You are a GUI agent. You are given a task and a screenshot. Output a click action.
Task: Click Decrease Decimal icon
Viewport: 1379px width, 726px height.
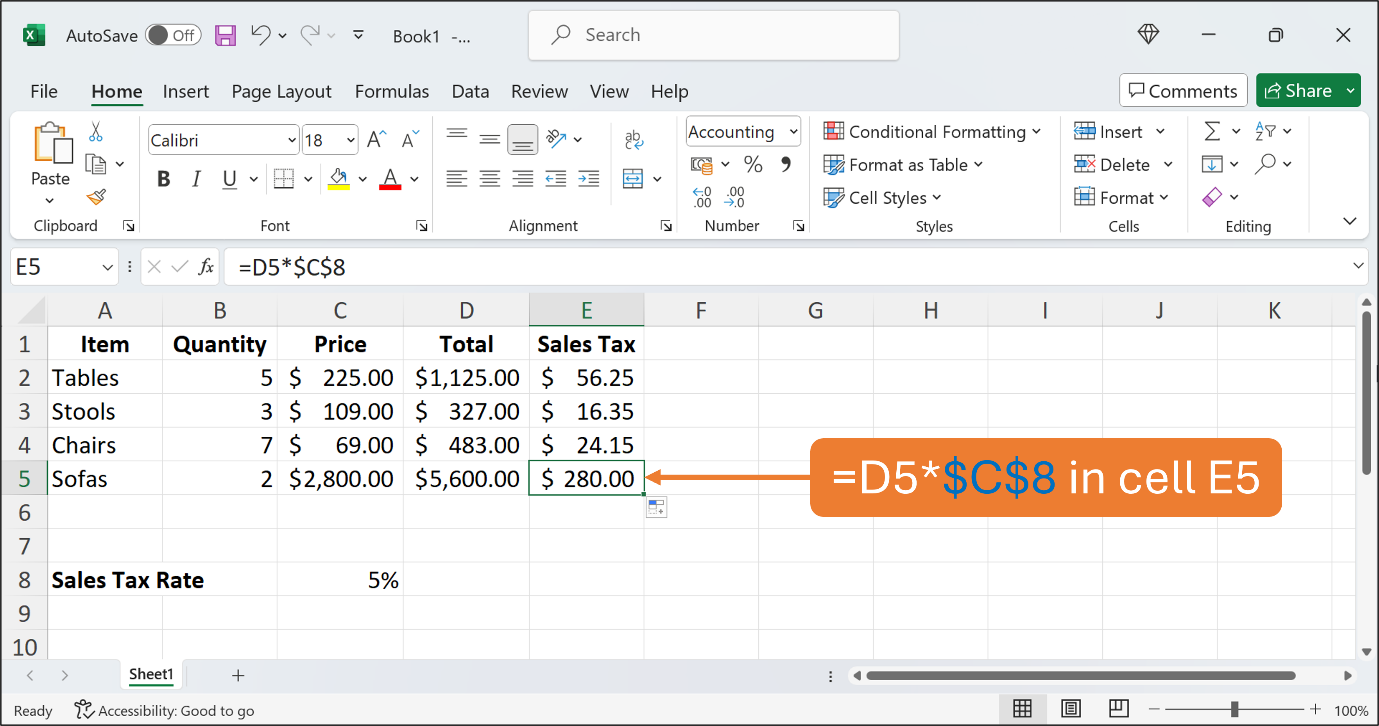pos(736,197)
